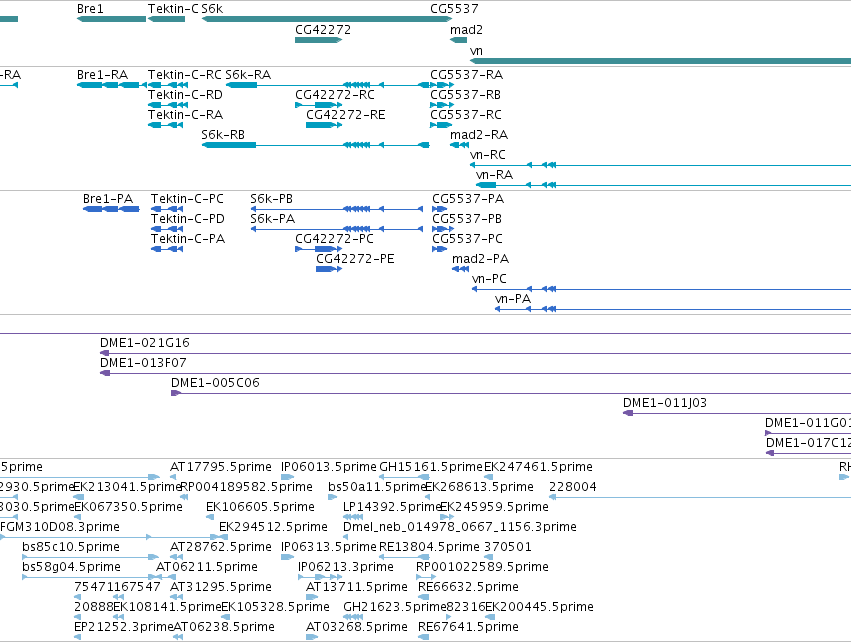This screenshot has height=642, width=851.
Task: Select transcript Tektin-C-RA
Action: tap(185, 115)
